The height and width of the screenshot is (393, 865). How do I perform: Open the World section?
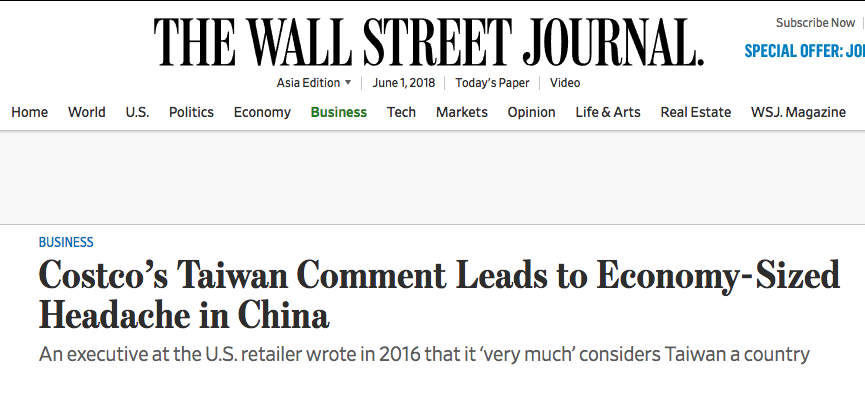coord(87,112)
